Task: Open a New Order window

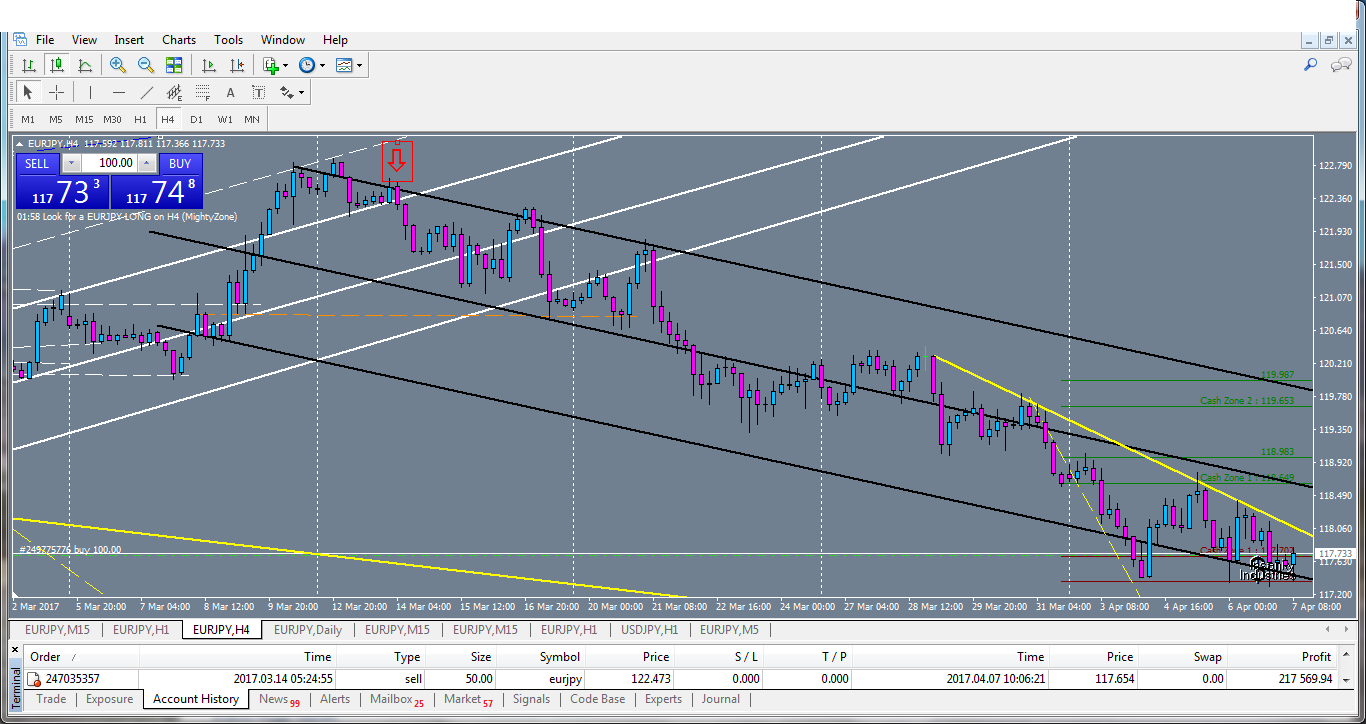Action: coord(270,65)
